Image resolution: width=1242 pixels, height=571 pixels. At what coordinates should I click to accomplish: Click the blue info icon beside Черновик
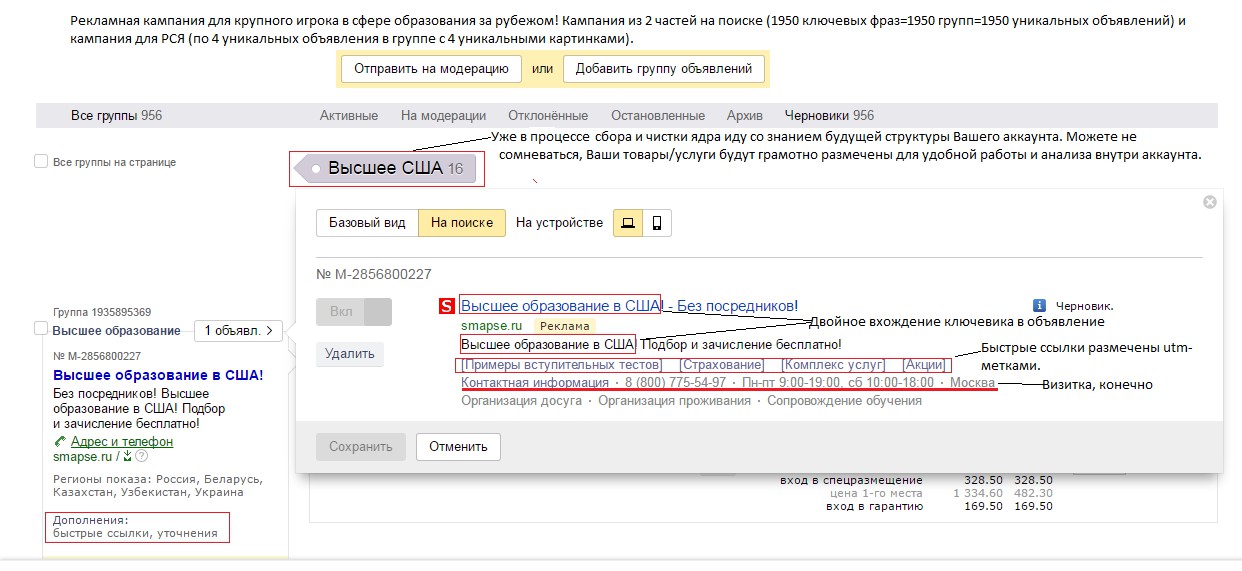point(1039,306)
